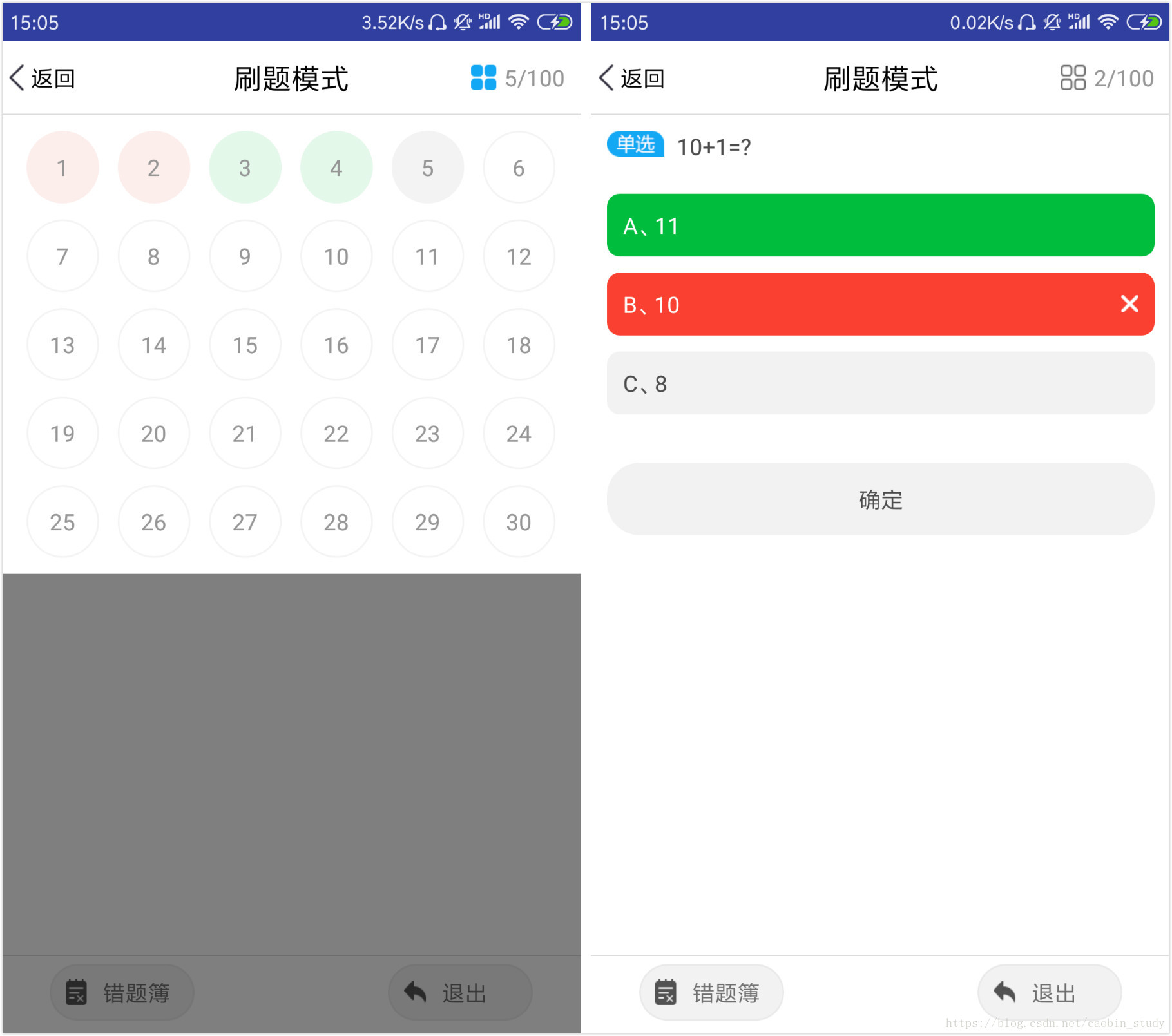Jump to question 17 in the grid
Viewport: 1172px width, 1036px height.
[x=427, y=345]
